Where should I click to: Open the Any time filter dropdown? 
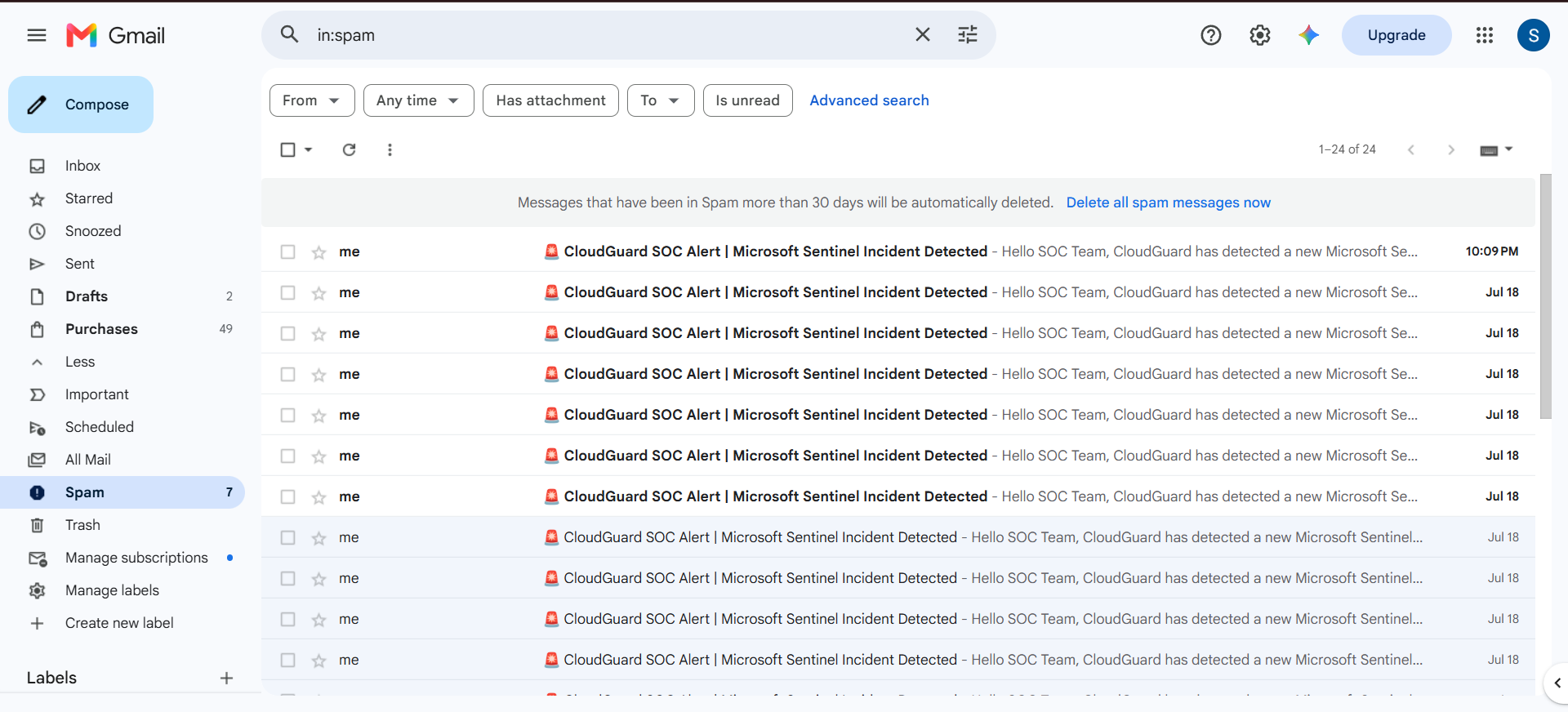click(418, 100)
